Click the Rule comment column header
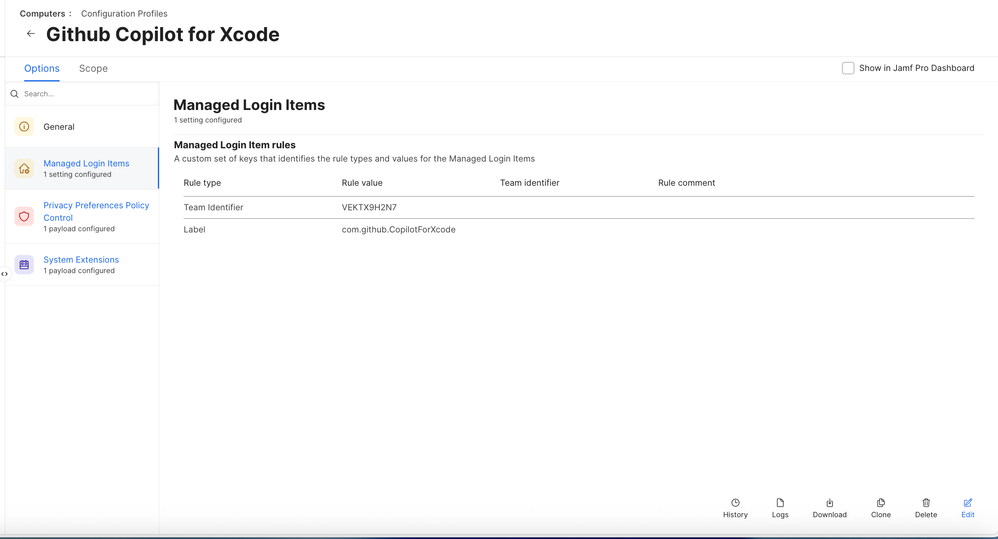The image size is (998, 539). pyautogui.click(x=687, y=183)
